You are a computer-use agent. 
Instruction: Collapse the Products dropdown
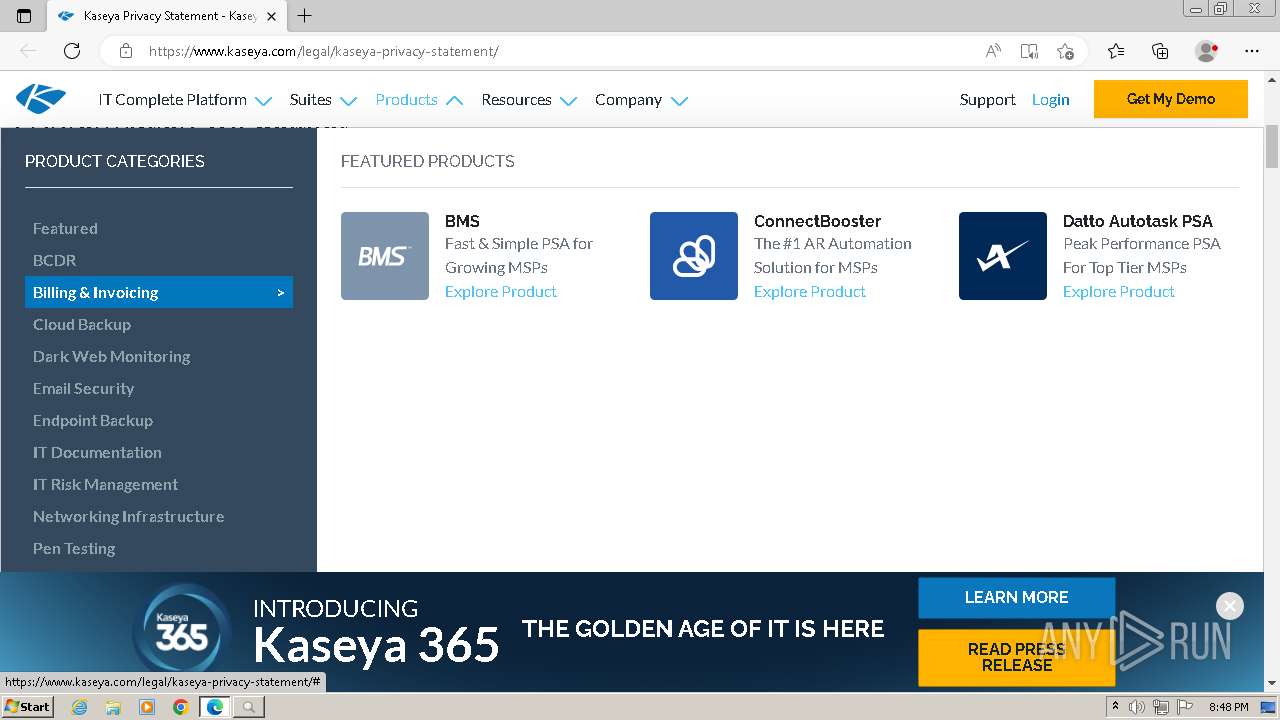419,100
